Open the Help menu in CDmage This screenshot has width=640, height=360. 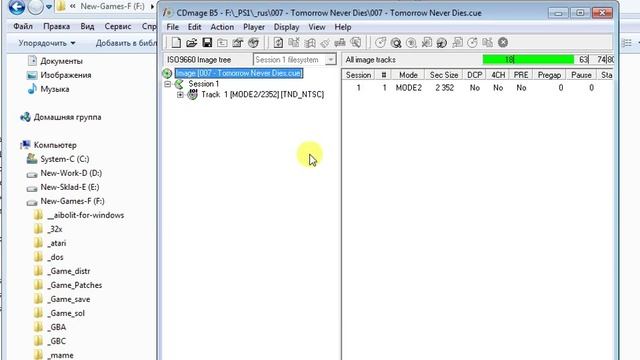[343, 27]
